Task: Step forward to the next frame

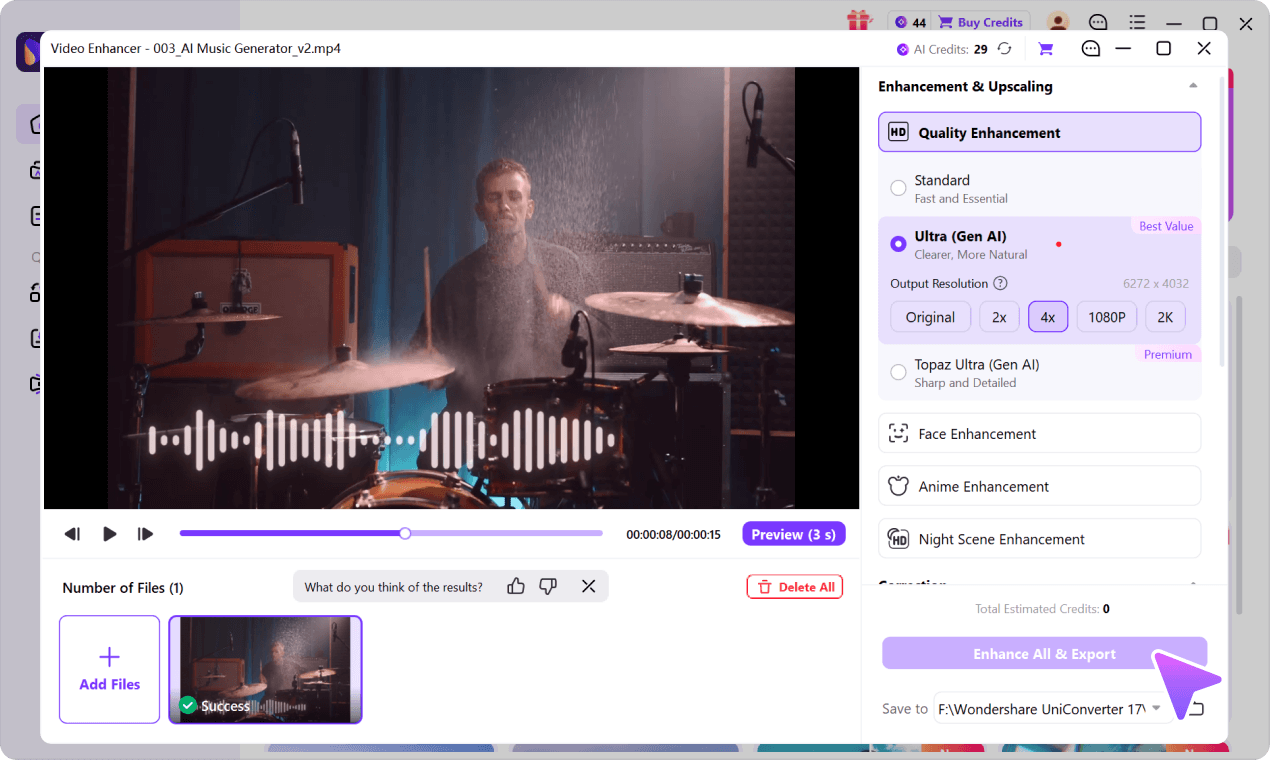Action: pyautogui.click(x=146, y=534)
